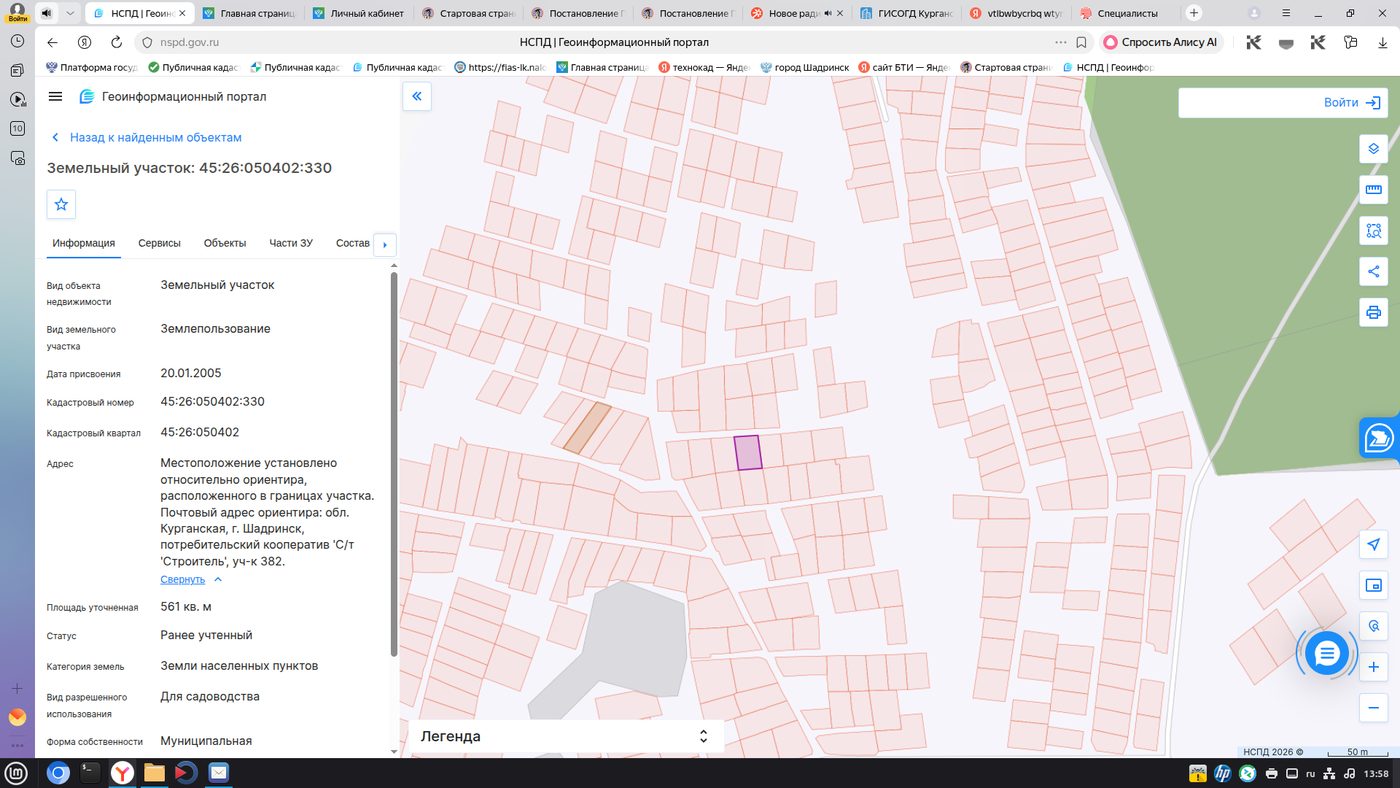
Task: Open the Части ЗУ tab
Action: point(291,243)
